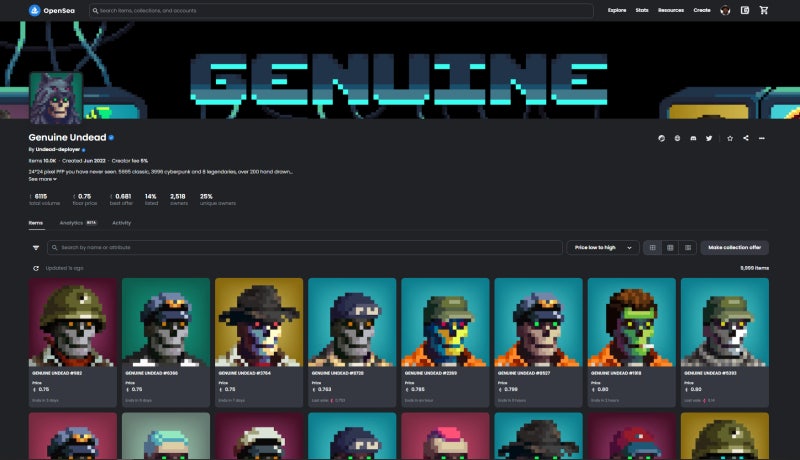
Task: Click Make collection offer button
Action: point(735,247)
